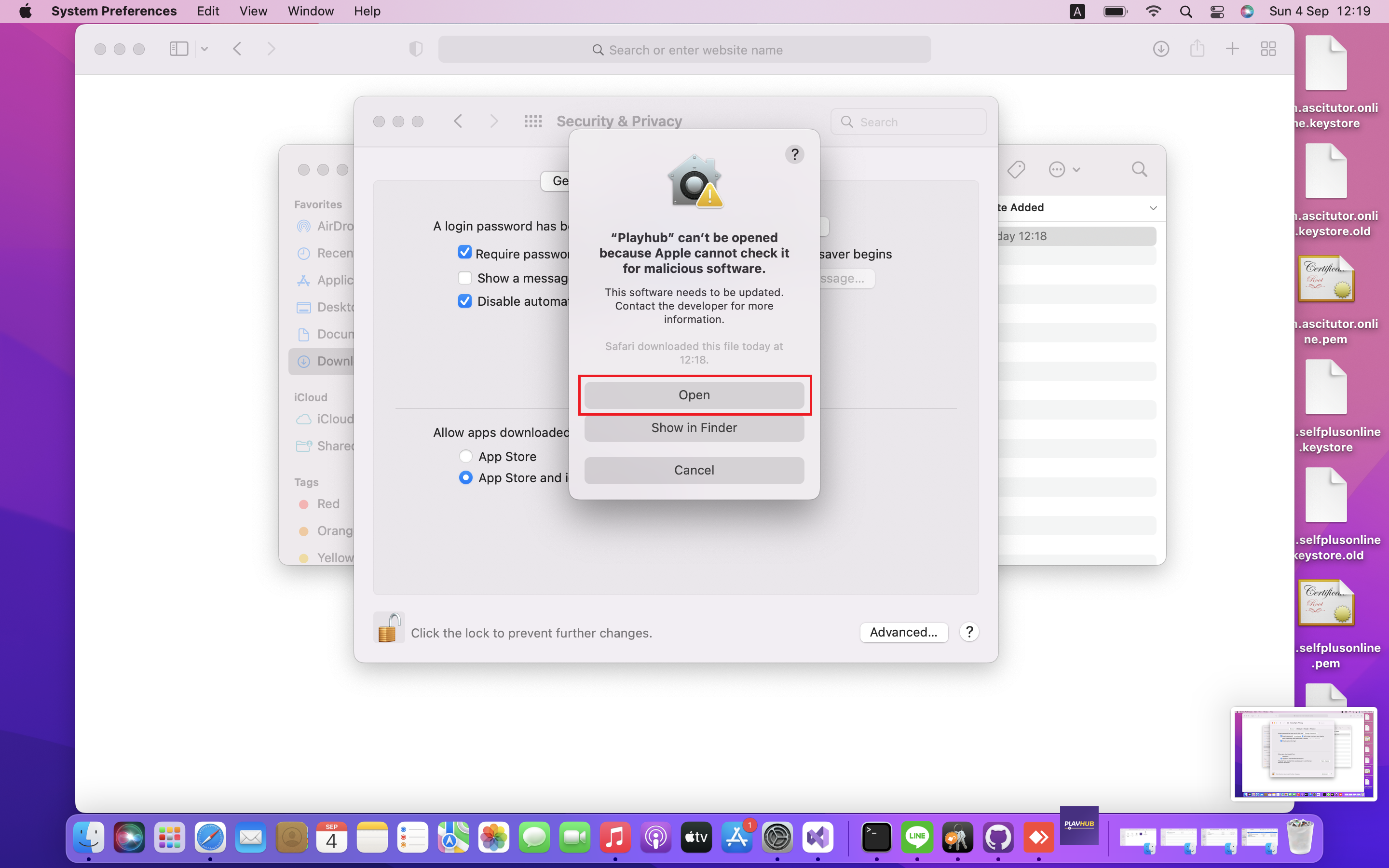The width and height of the screenshot is (1389, 868).
Task: Open help for the Gatekeeper dialog
Action: [x=794, y=154]
